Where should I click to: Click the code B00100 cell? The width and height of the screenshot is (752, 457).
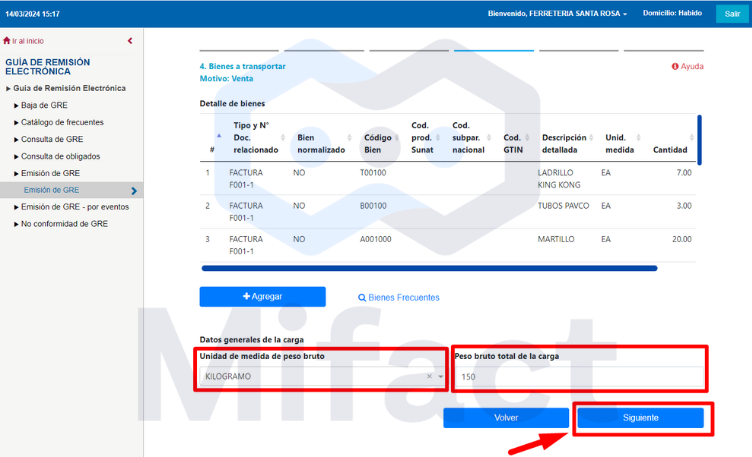pyautogui.click(x=373, y=206)
